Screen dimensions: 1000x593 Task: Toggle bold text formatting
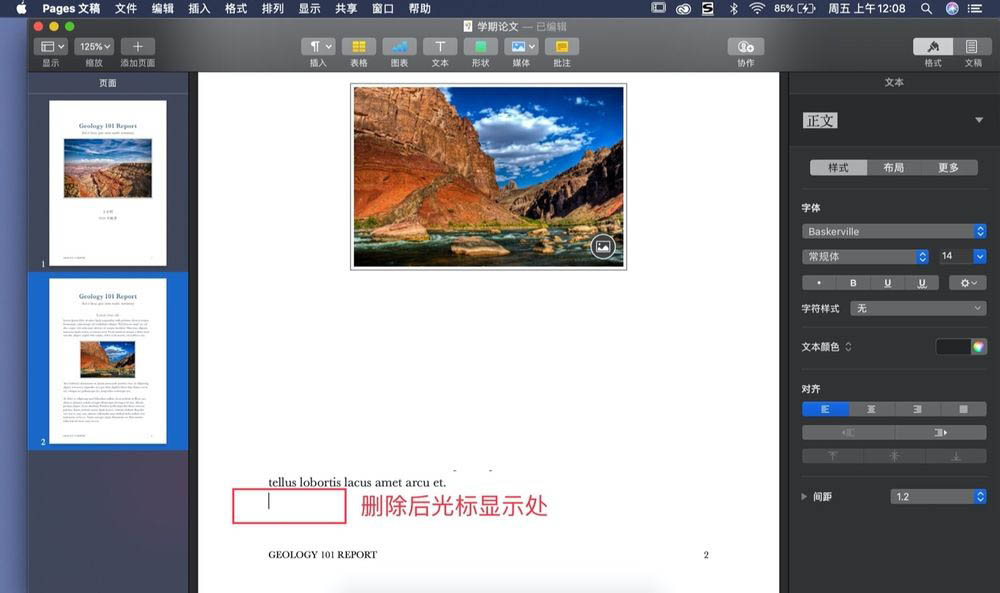[x=853, y=282]
